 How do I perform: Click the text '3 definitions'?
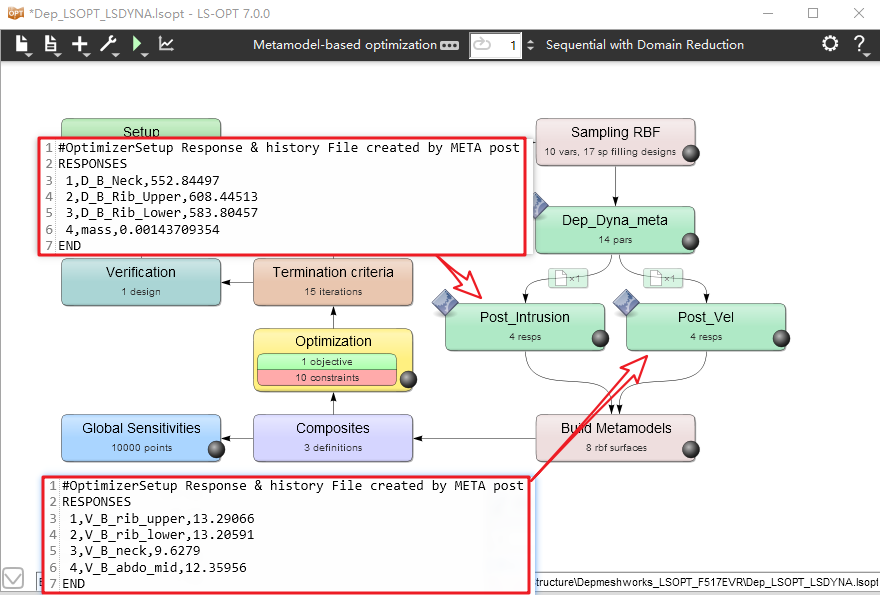click(333, 447)
